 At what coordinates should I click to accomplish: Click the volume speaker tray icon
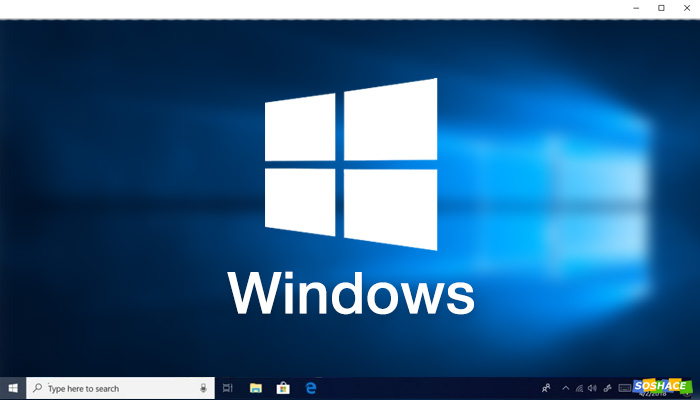coord(592,388)
